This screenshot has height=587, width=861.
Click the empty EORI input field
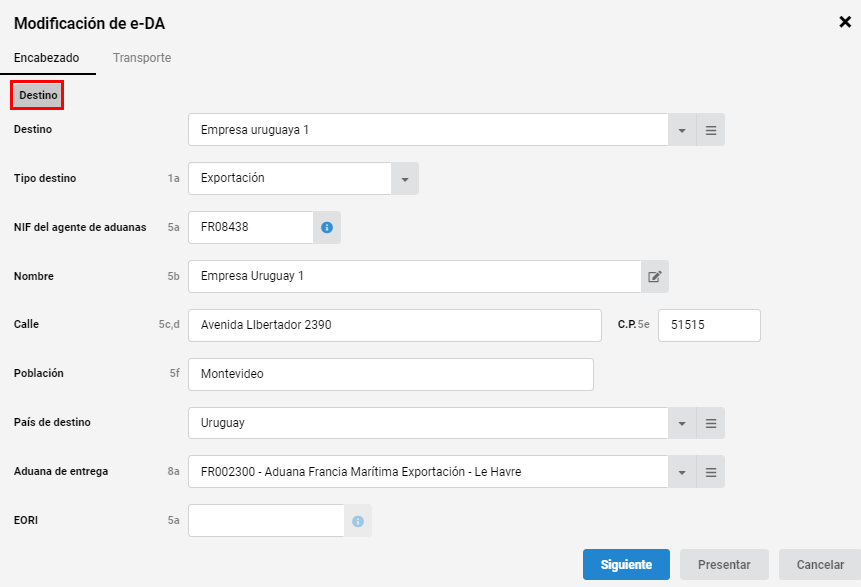(266, 521)
